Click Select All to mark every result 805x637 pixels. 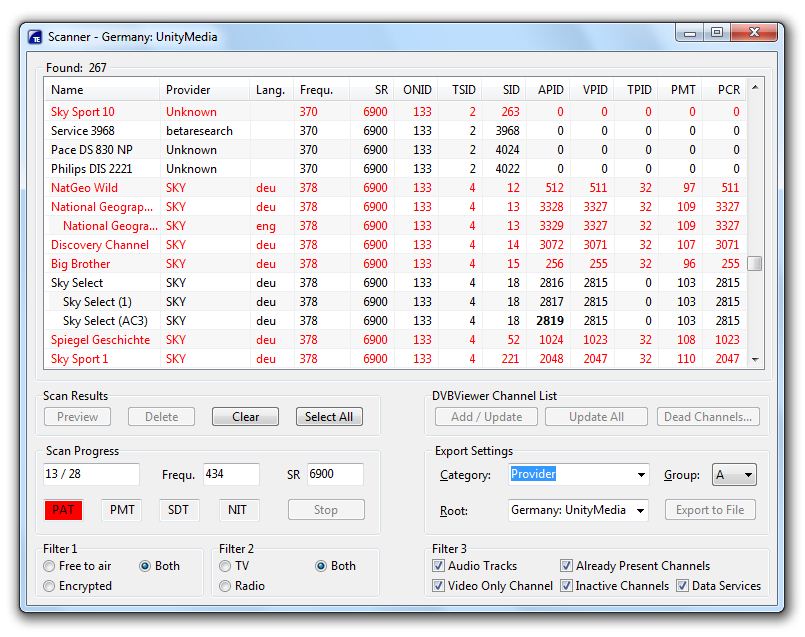point(328,416)
